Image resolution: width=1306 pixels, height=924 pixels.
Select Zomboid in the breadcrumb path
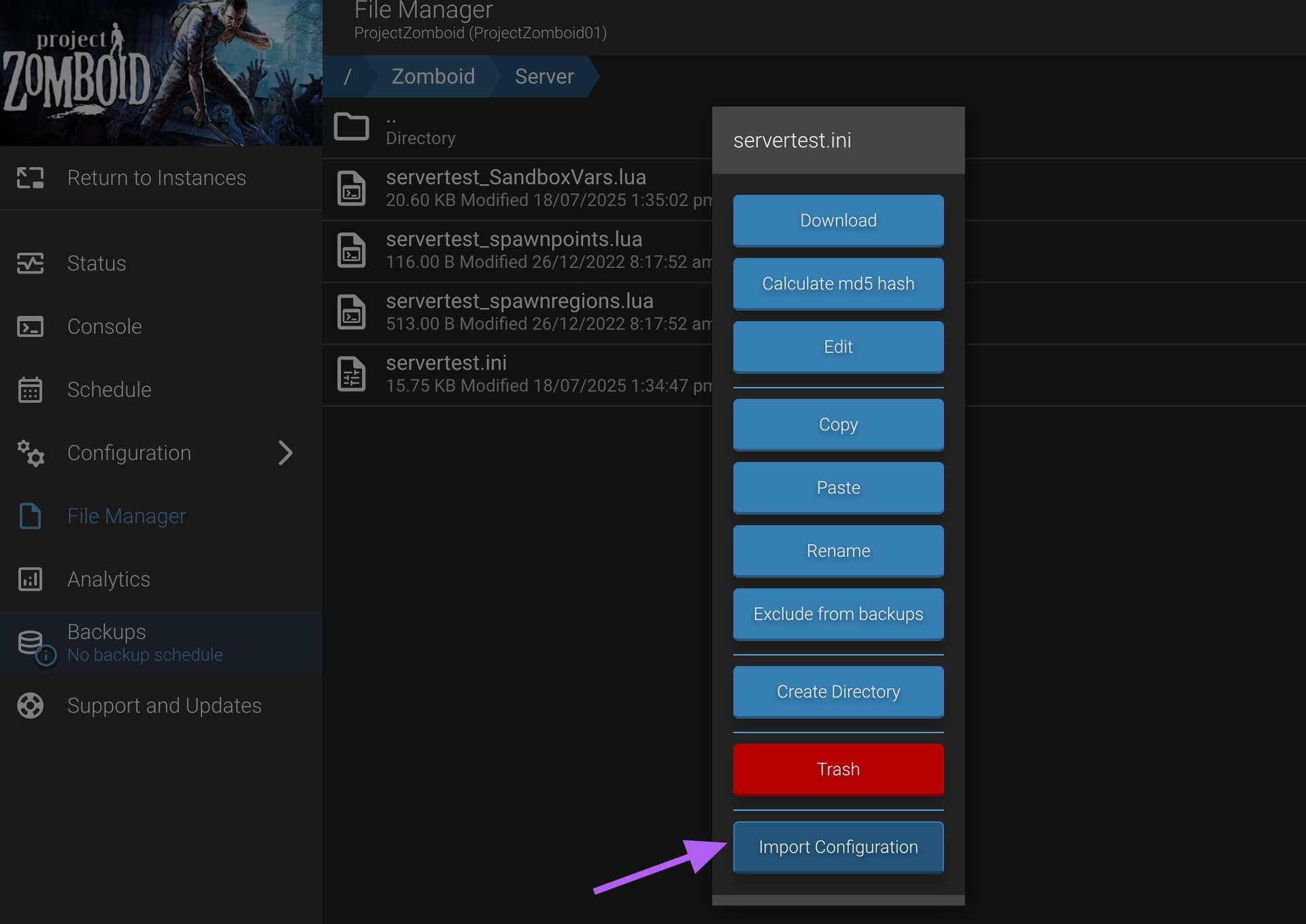point(433,76)
